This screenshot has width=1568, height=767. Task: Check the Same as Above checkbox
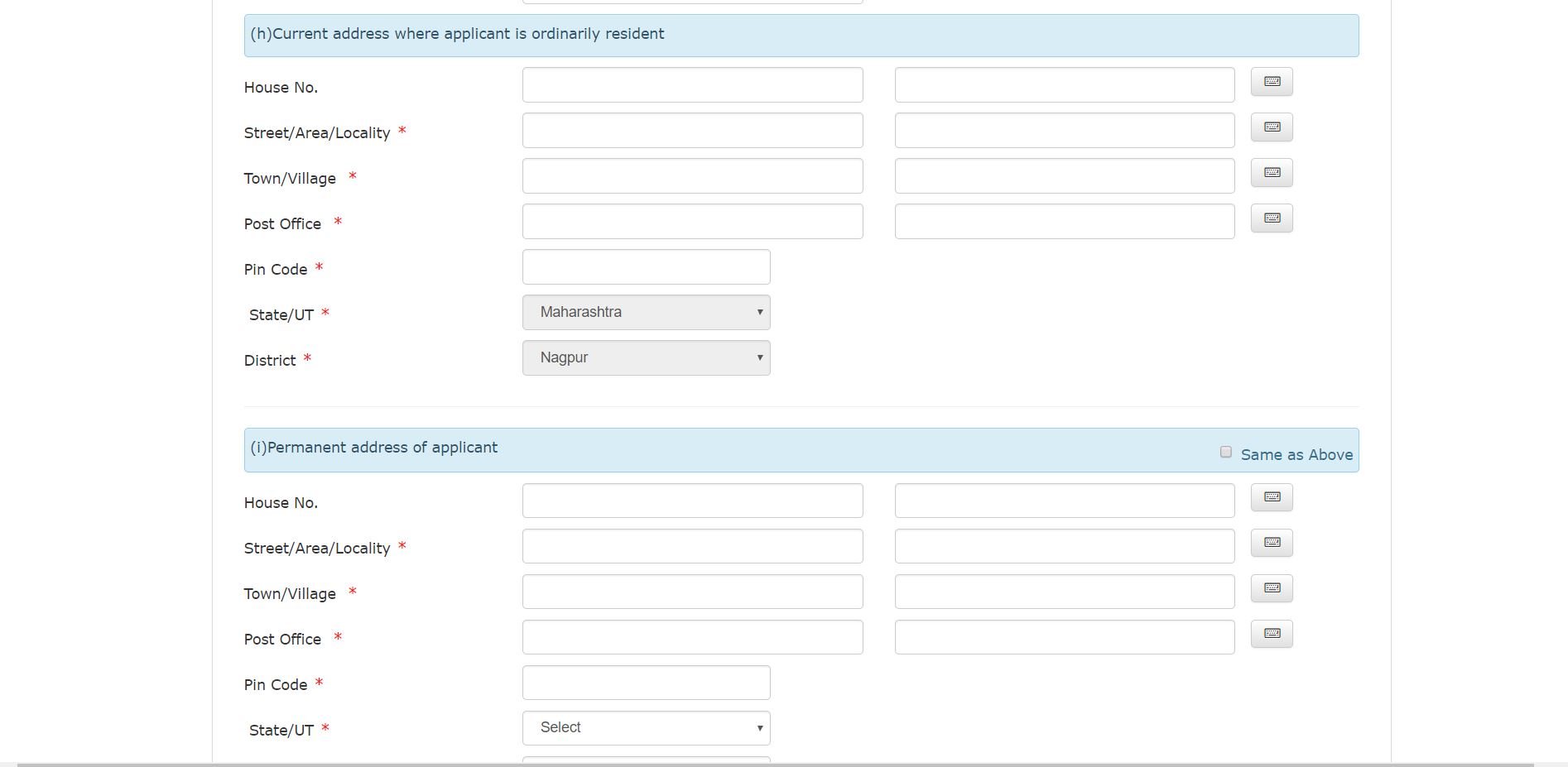click(x=1226, y=452)
